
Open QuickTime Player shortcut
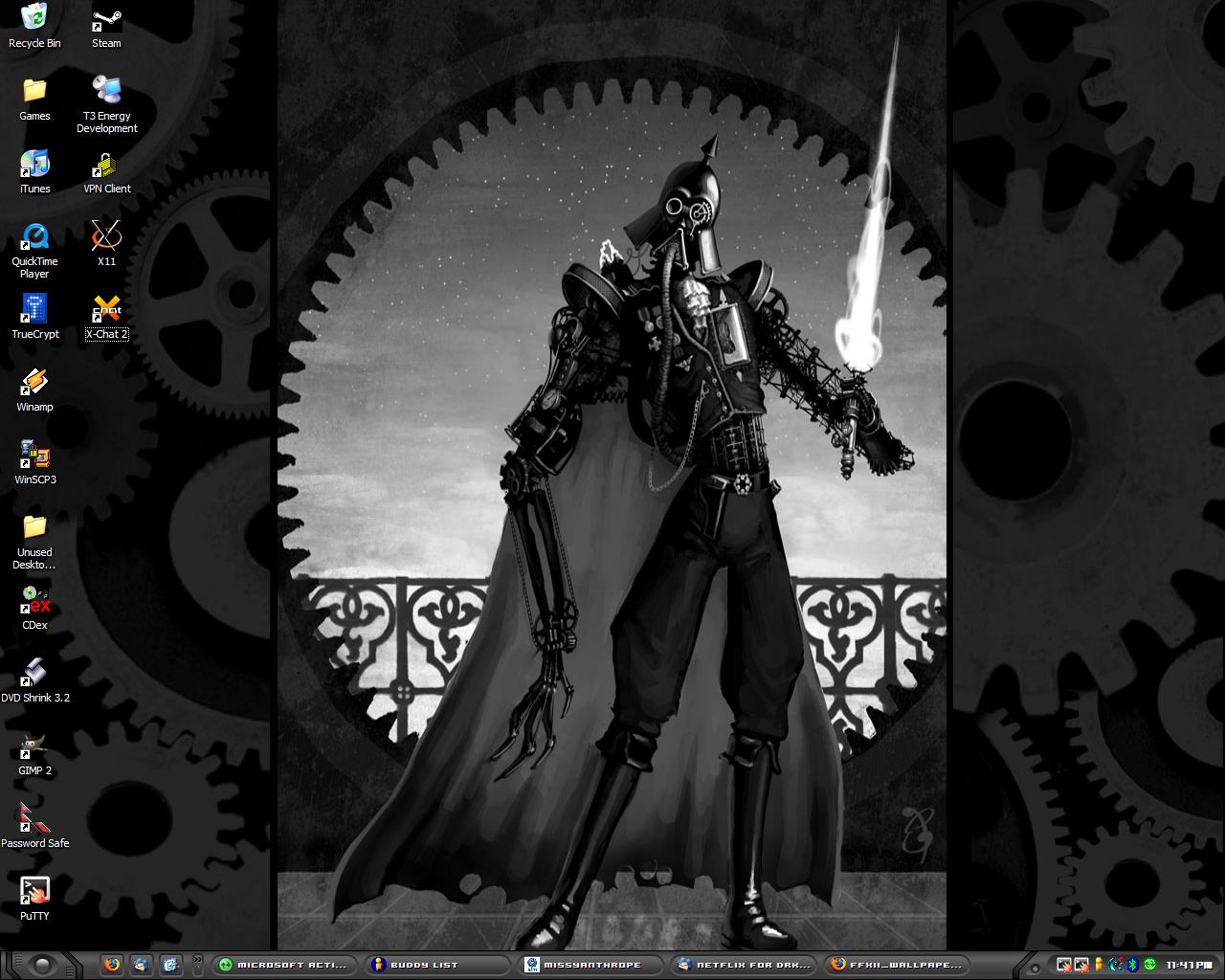pyautogui.click(x=34, y=250)
